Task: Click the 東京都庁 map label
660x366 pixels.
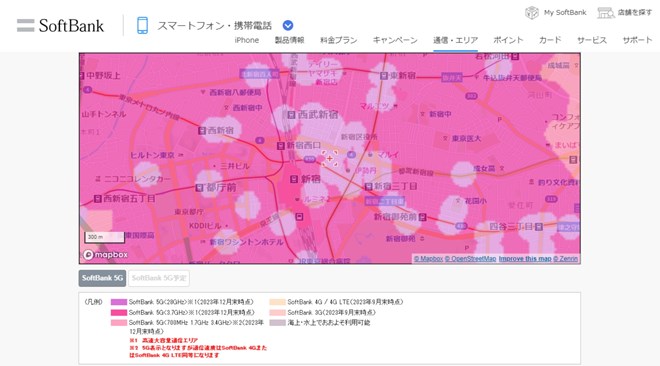Action: click(189, 212)
